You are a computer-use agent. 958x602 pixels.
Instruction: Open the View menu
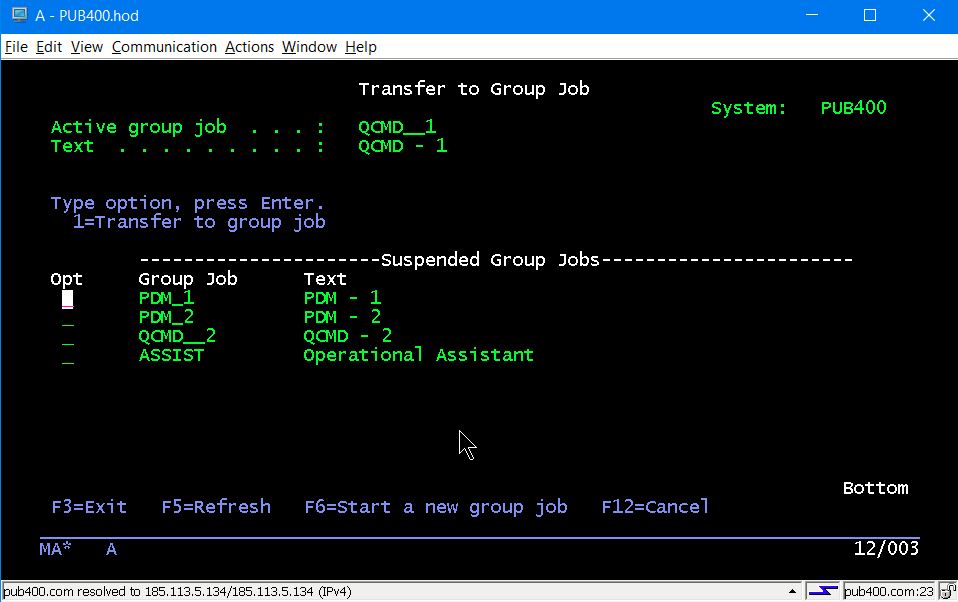click(87, 47)
